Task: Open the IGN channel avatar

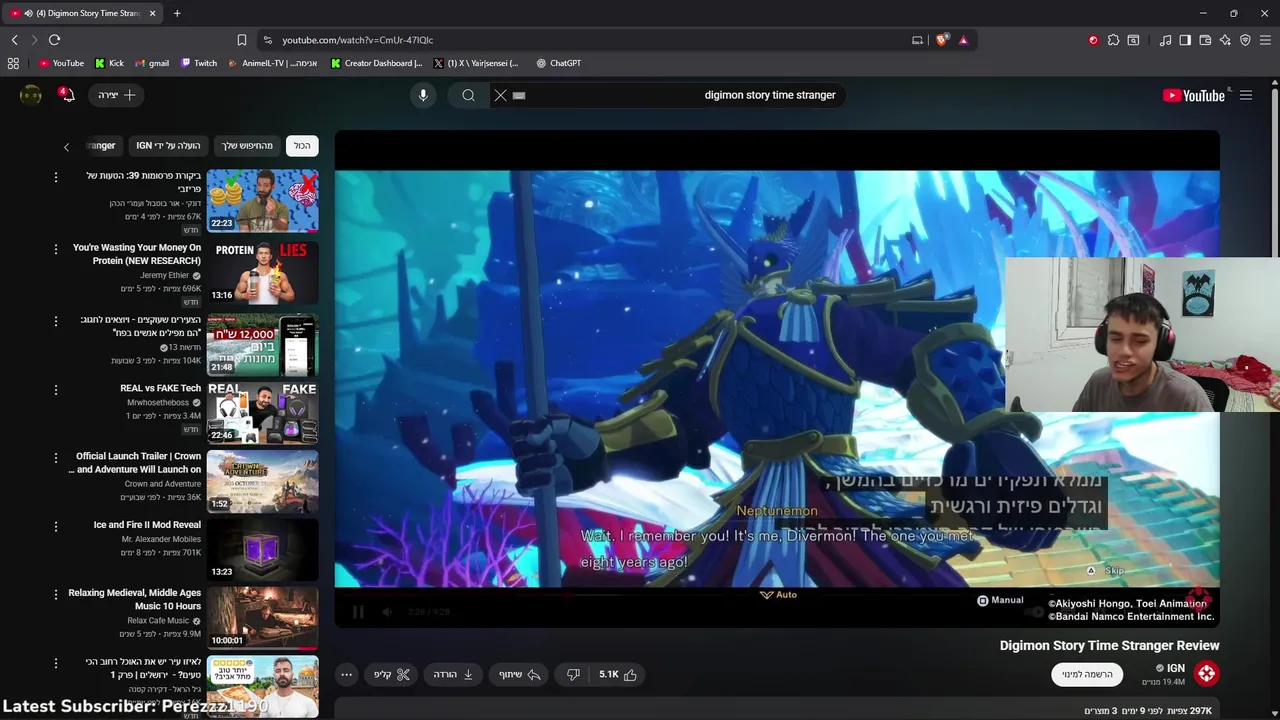Action: [x=1206, y=674]
